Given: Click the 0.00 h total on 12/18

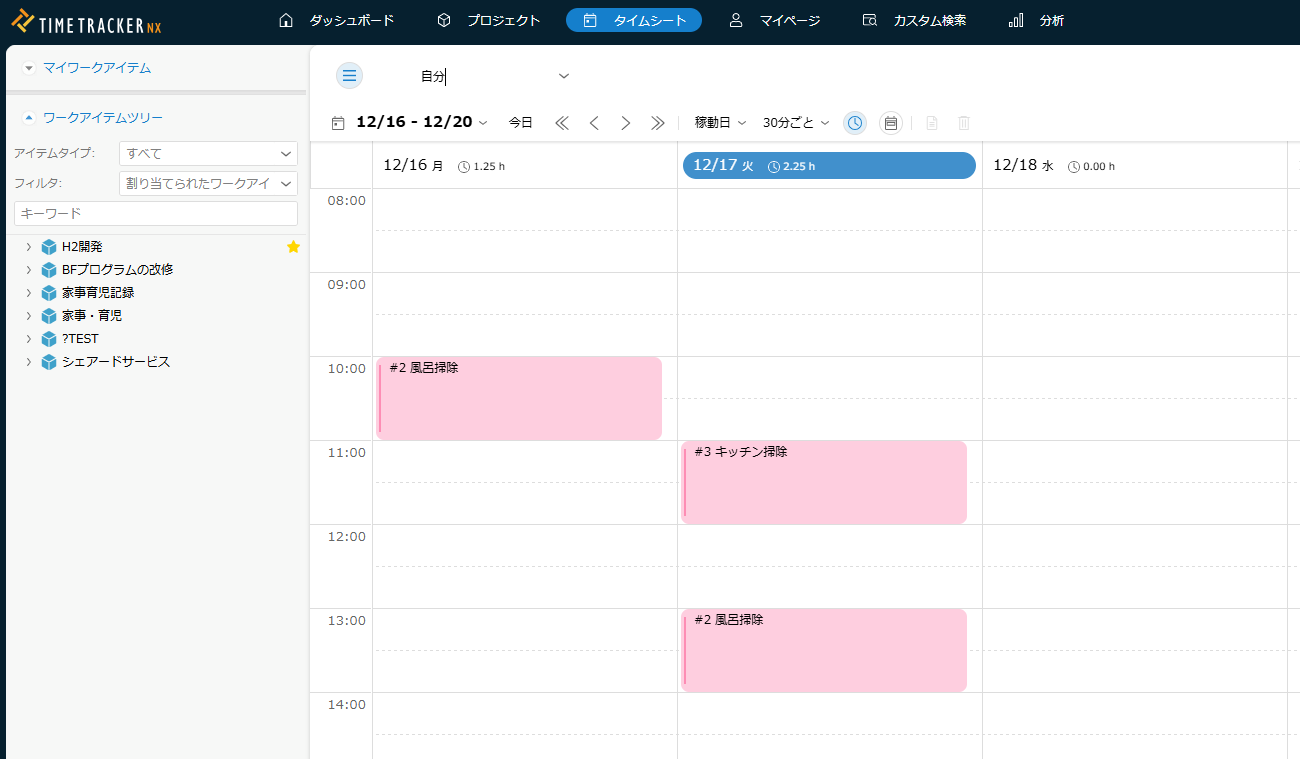Looking at the screenshot, I should tap(1092, 166).
